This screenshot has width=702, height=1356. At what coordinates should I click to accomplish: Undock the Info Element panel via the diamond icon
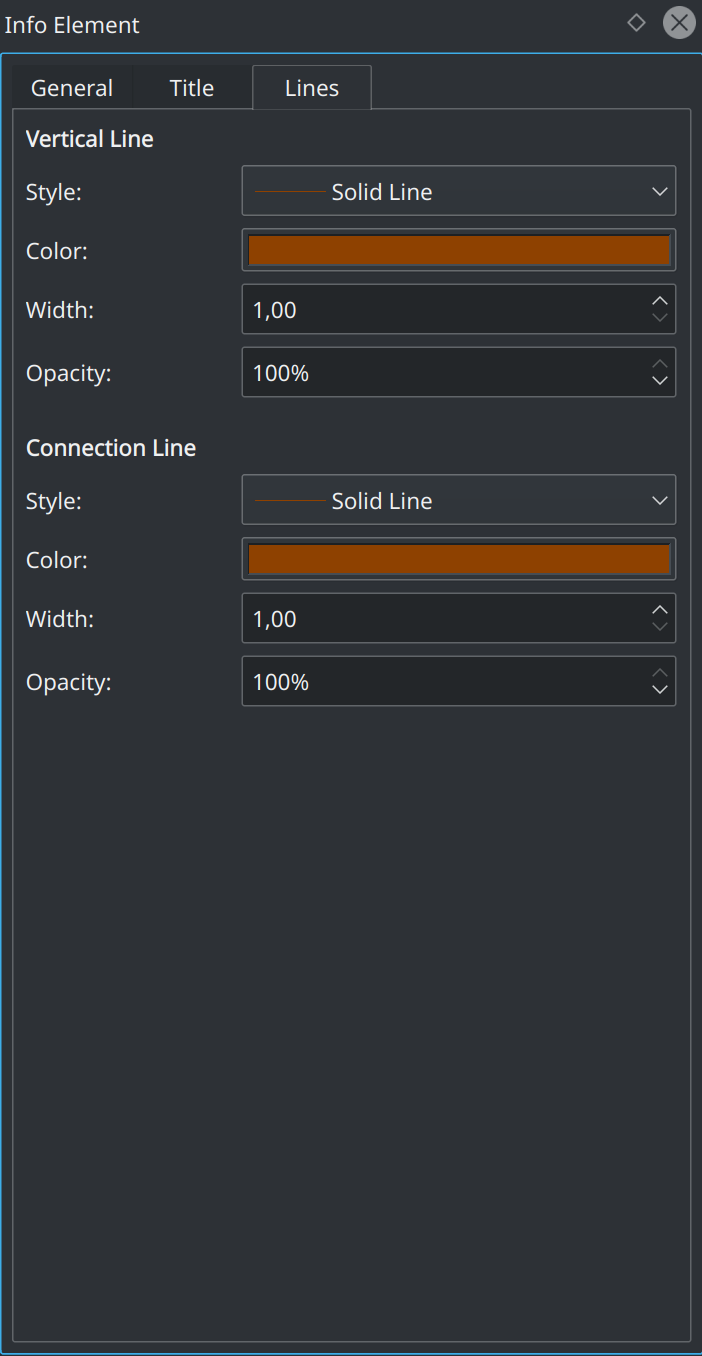(x=637, y=22)
